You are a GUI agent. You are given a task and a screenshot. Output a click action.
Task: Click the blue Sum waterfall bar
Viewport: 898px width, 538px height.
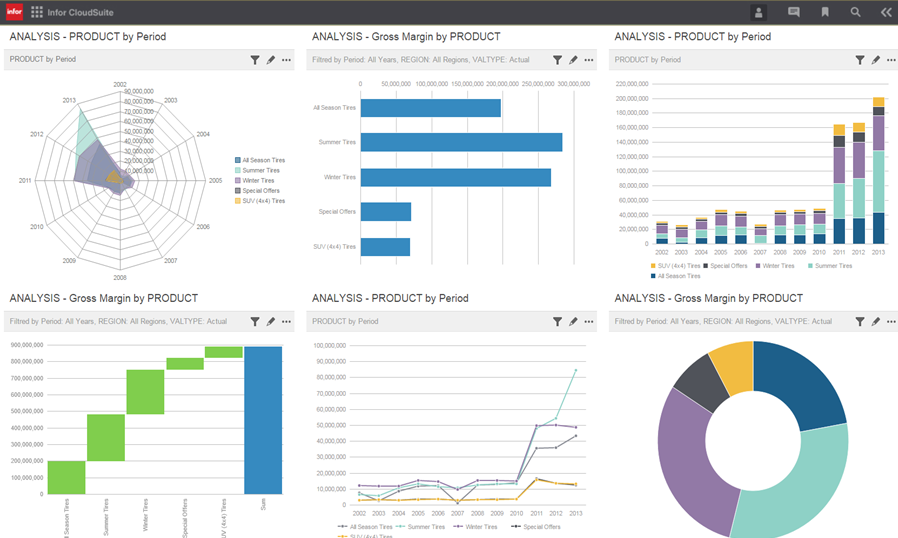(x=263, y=420)
